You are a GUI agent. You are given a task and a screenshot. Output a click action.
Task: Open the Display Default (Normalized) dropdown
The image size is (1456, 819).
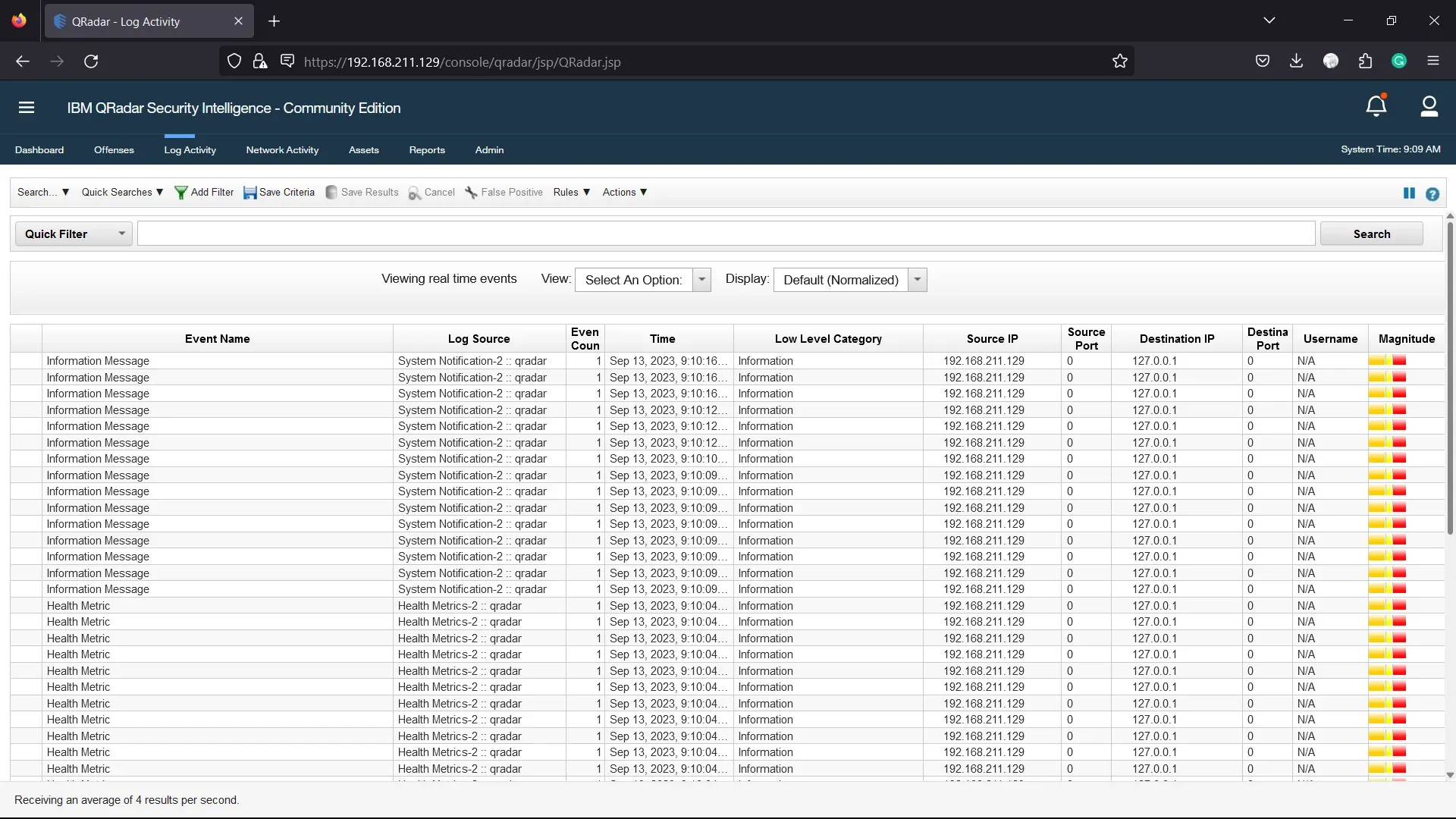tap(849, 280)
